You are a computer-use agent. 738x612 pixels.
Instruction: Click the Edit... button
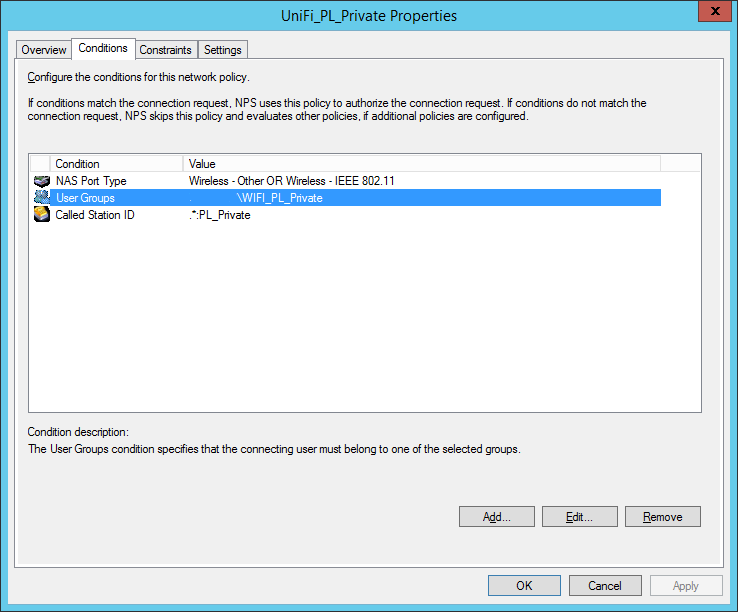(x=579, y=517)
